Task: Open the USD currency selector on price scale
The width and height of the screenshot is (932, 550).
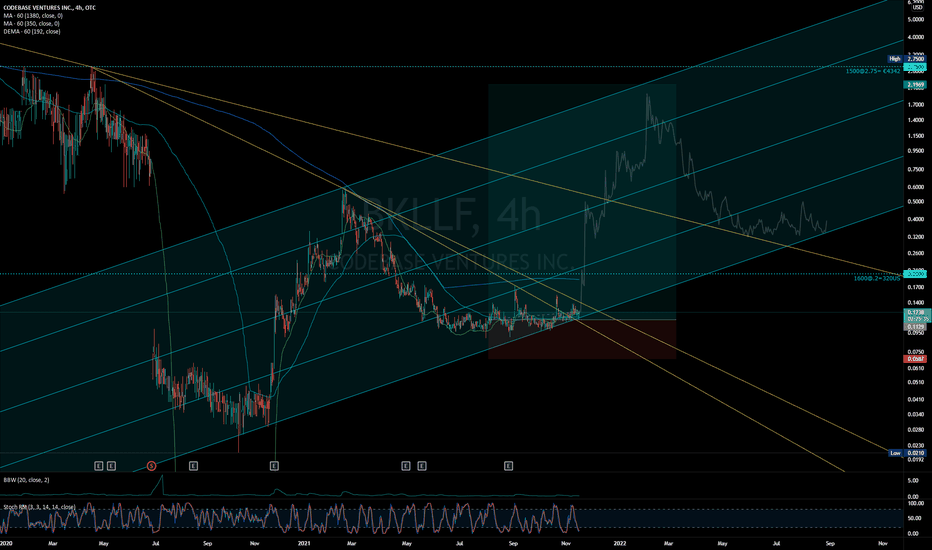Action: pyautogui.click(x=917, y=8)
